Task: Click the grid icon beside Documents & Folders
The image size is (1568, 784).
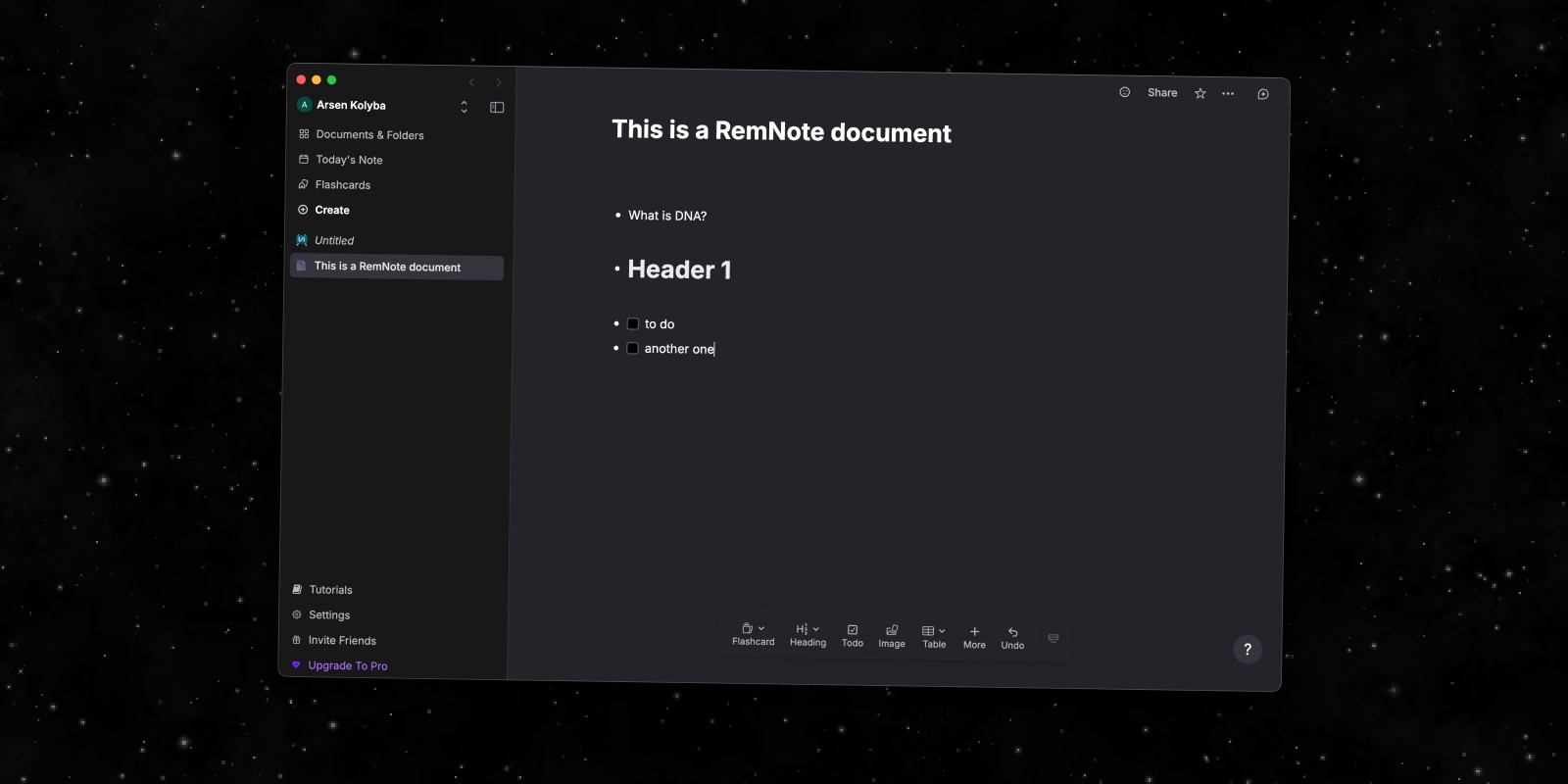Action: click(x=304, y=134)
